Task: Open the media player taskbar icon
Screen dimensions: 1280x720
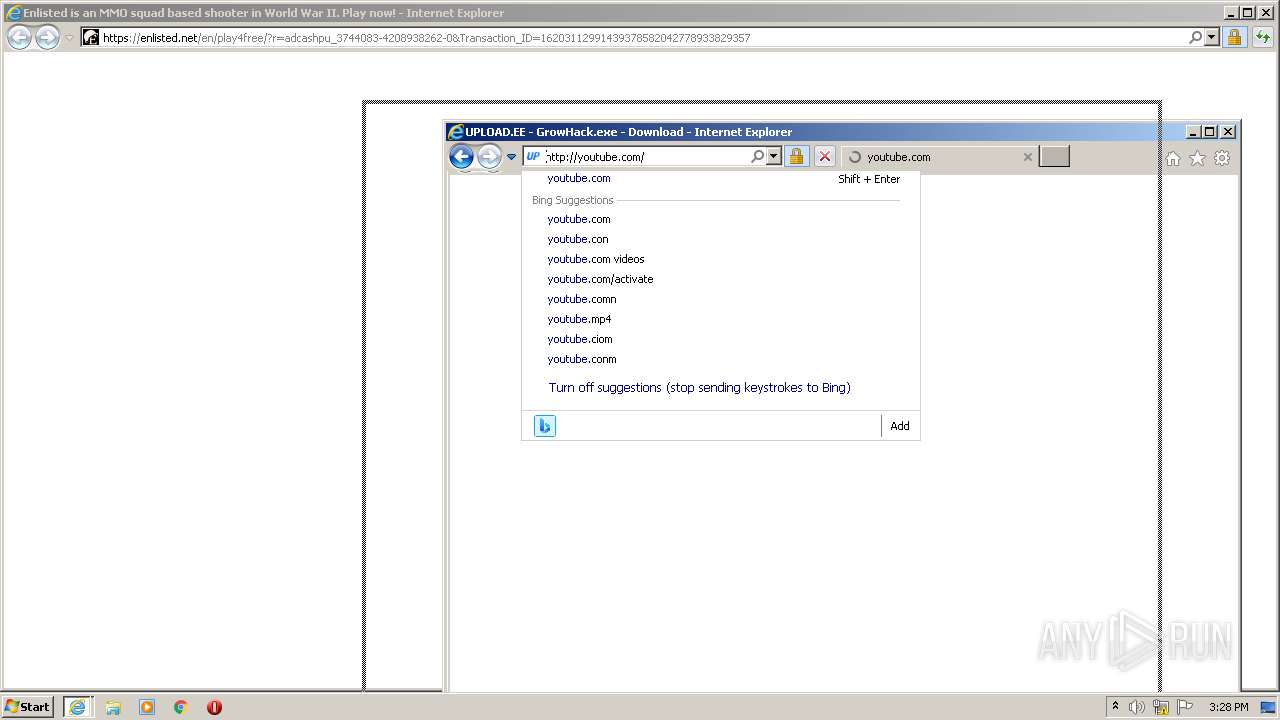Action: [x=147, y=707]
